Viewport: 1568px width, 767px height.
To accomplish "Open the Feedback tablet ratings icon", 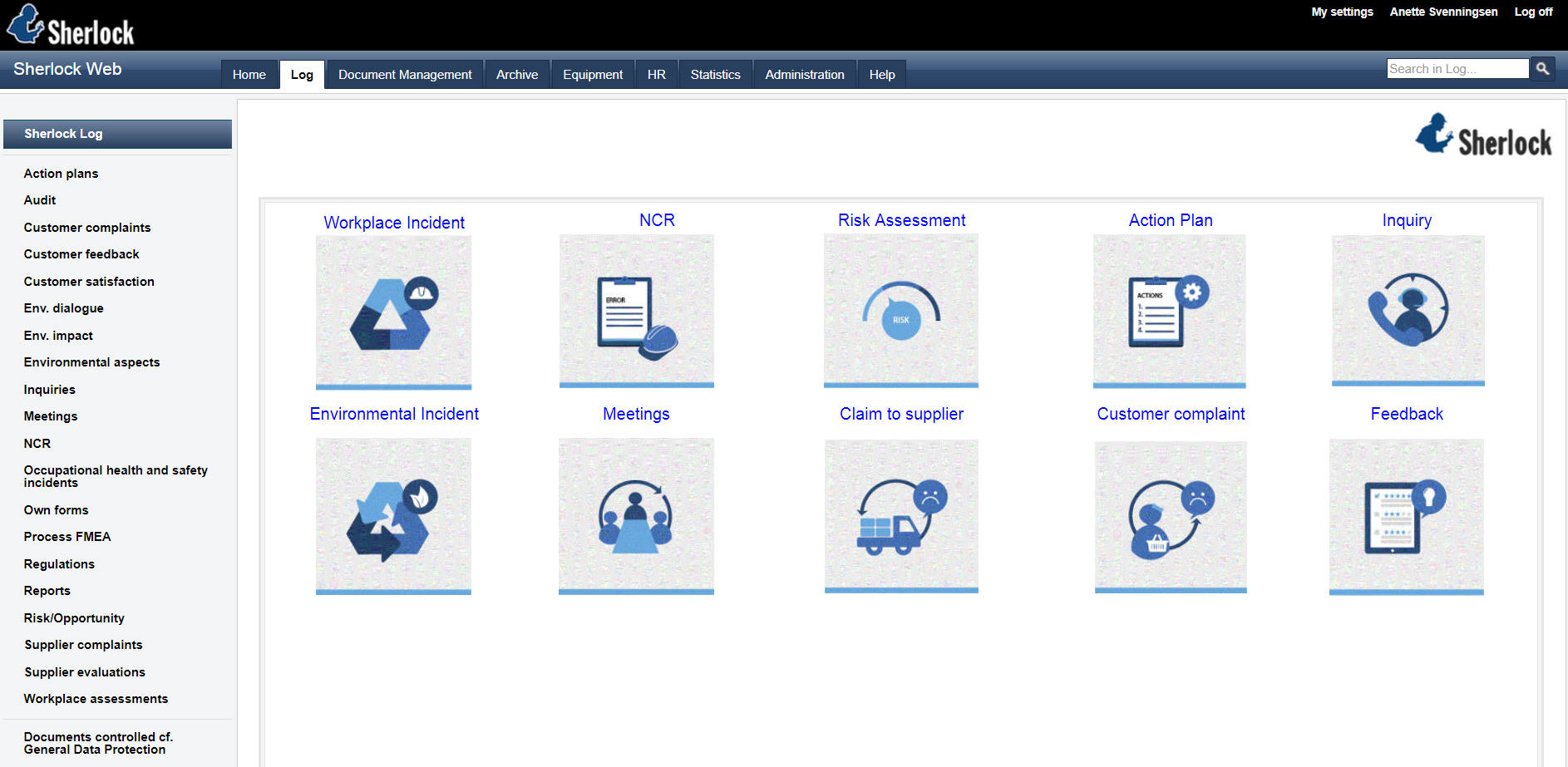I will coord(1407,517).
